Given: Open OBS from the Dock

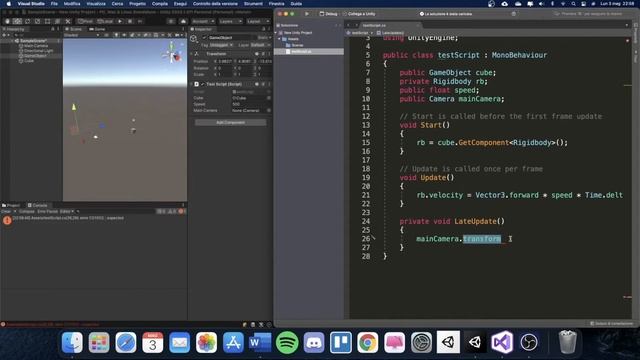Looking at the screenshot, I should (x=529, y=342).
